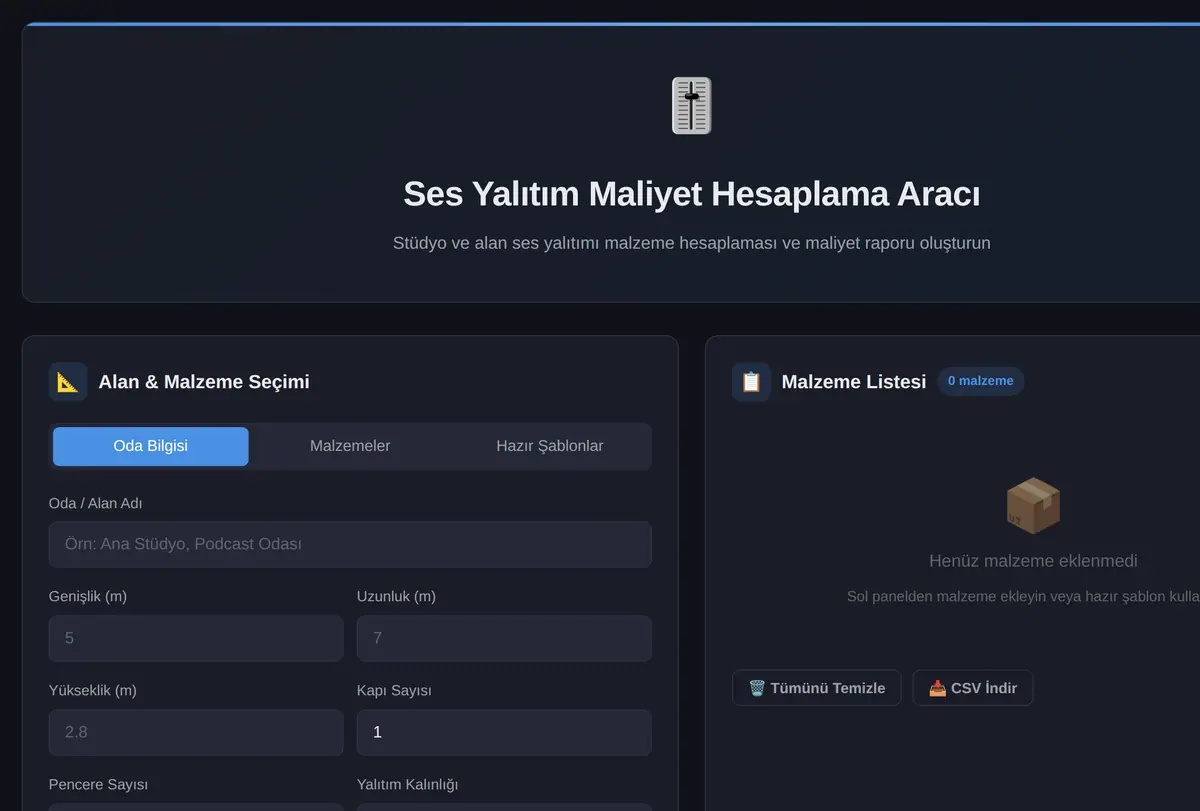Click the cardboard box icon in the empty list
This screenshot has width=1200, height=811.
click(1033, 505)
